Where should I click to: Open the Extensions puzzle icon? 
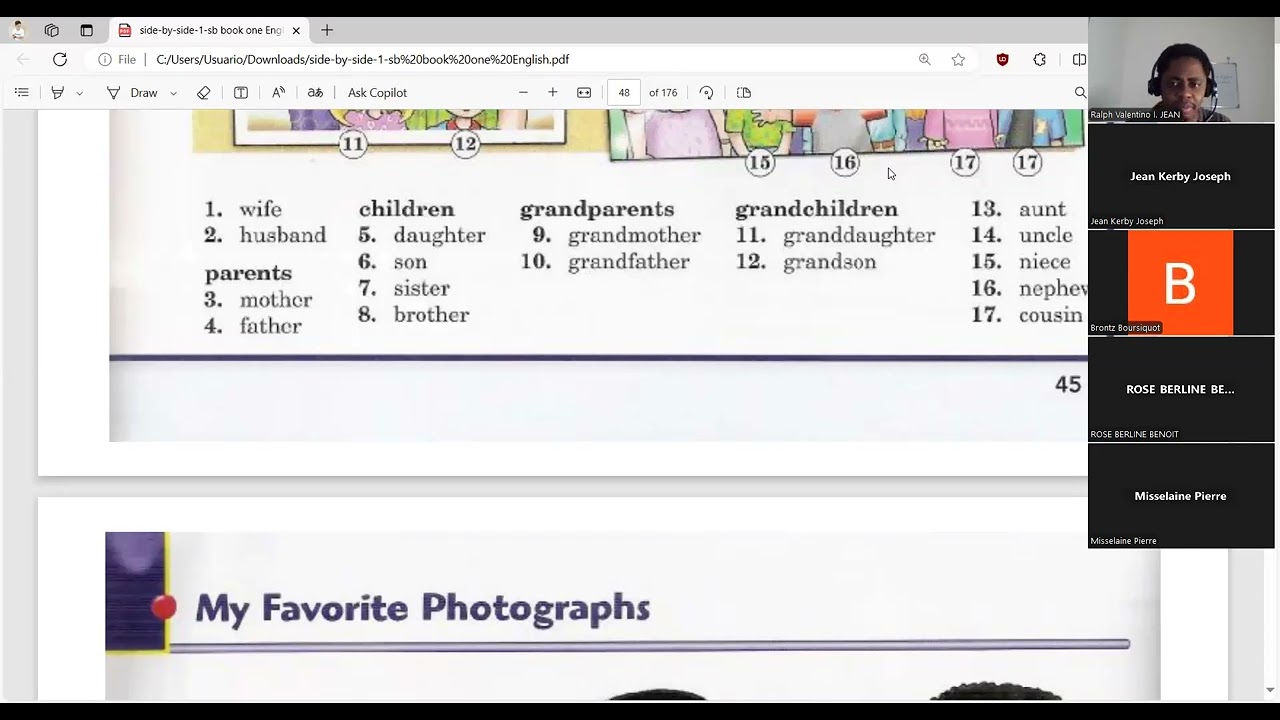click(x=1040, y=59)
